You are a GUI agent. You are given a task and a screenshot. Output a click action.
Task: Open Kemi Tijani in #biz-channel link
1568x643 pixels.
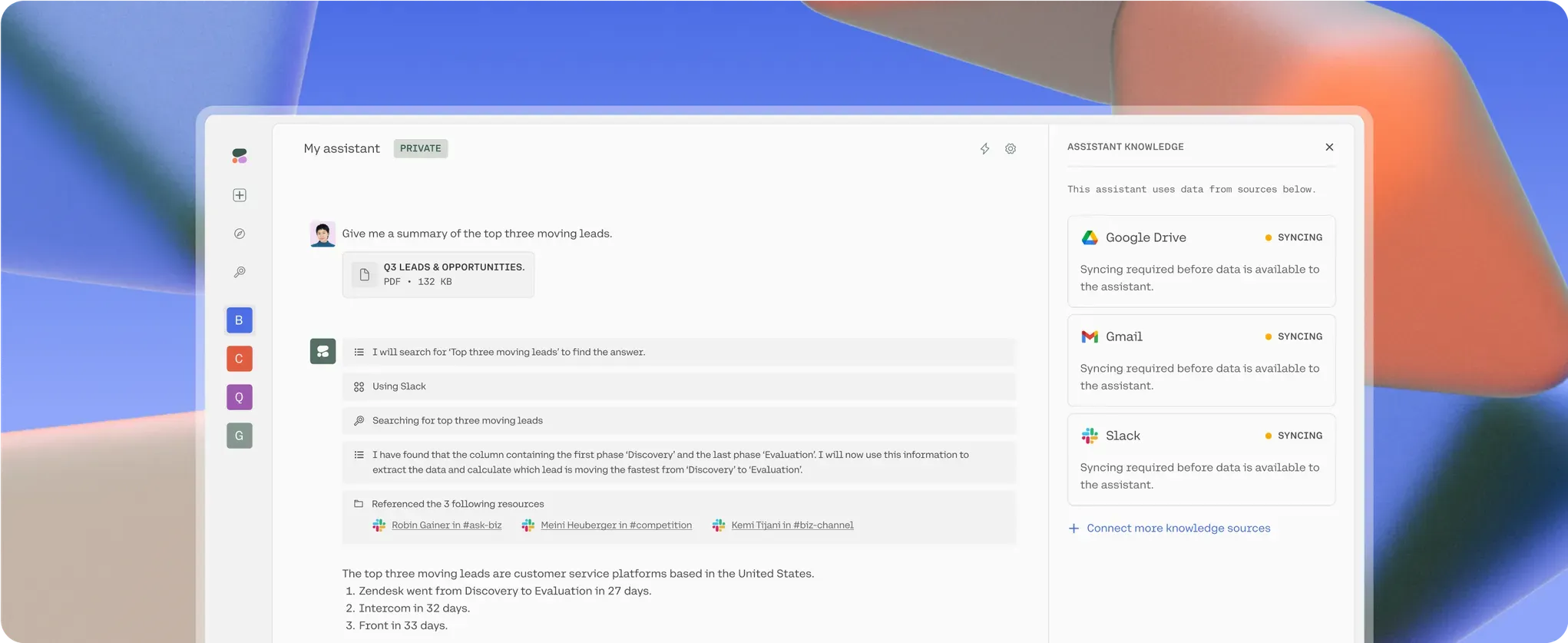coord(792,525)
